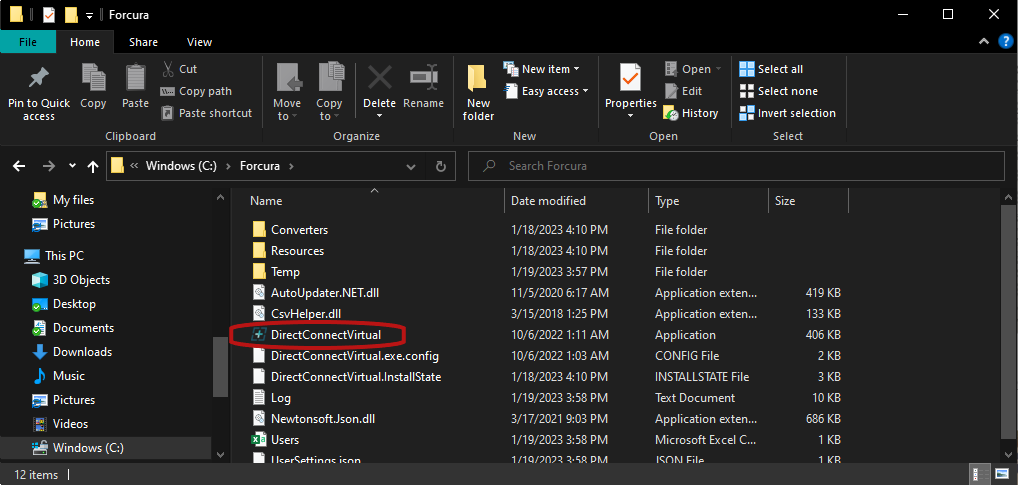
Task: Switch to Large icons view in the status bar
Action: [1002, 473]
